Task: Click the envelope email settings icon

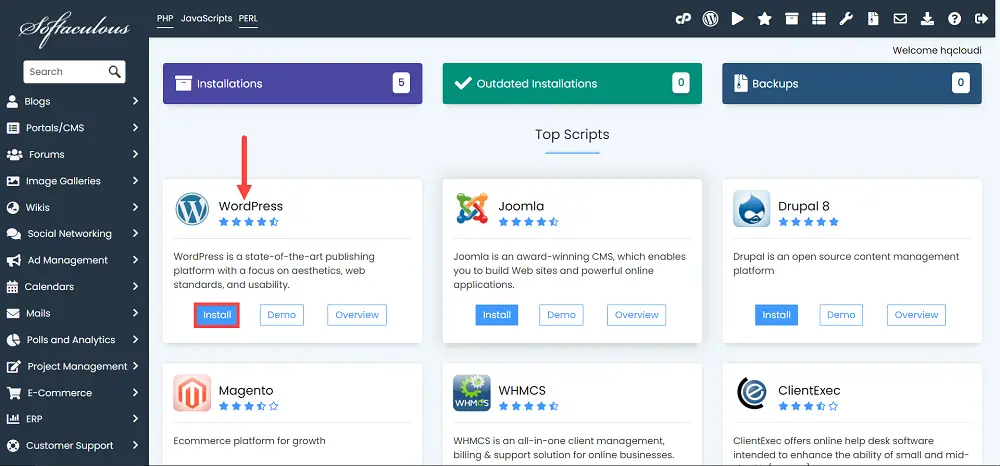Action: 900,18
